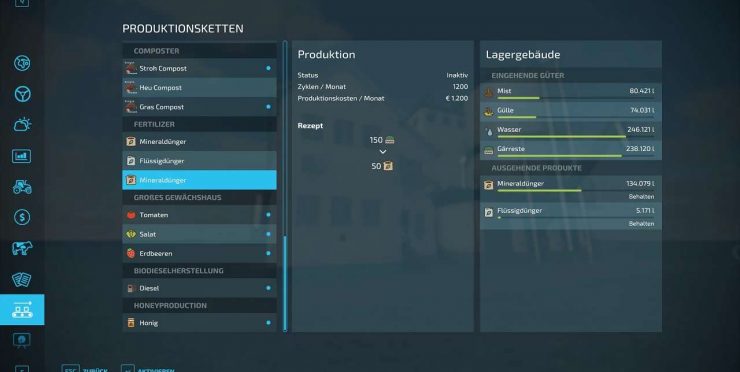The image size is (740, 372).
Task: Open the map globe sidebar icon
Action: [22, 63]
